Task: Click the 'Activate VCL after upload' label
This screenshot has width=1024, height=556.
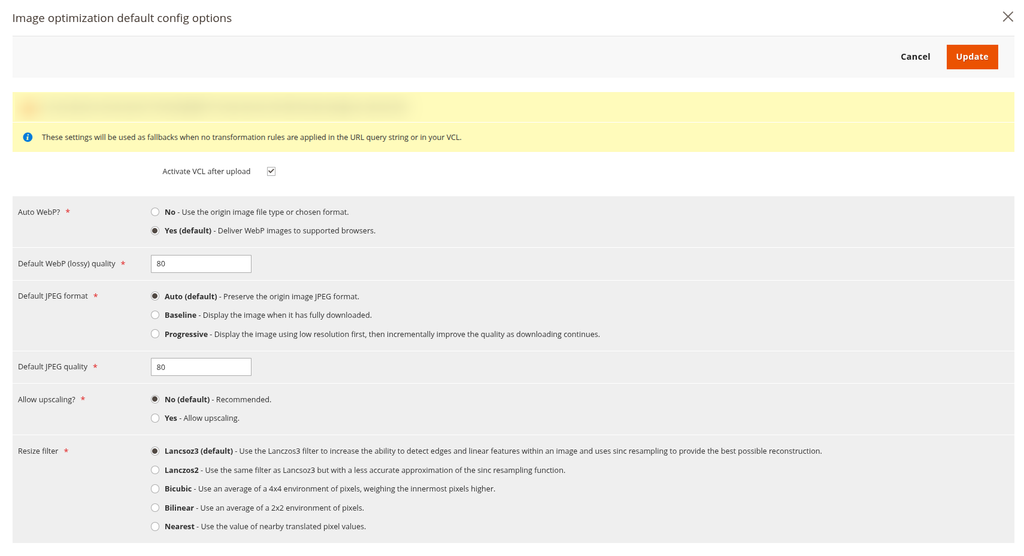Action: click(206, 172)
